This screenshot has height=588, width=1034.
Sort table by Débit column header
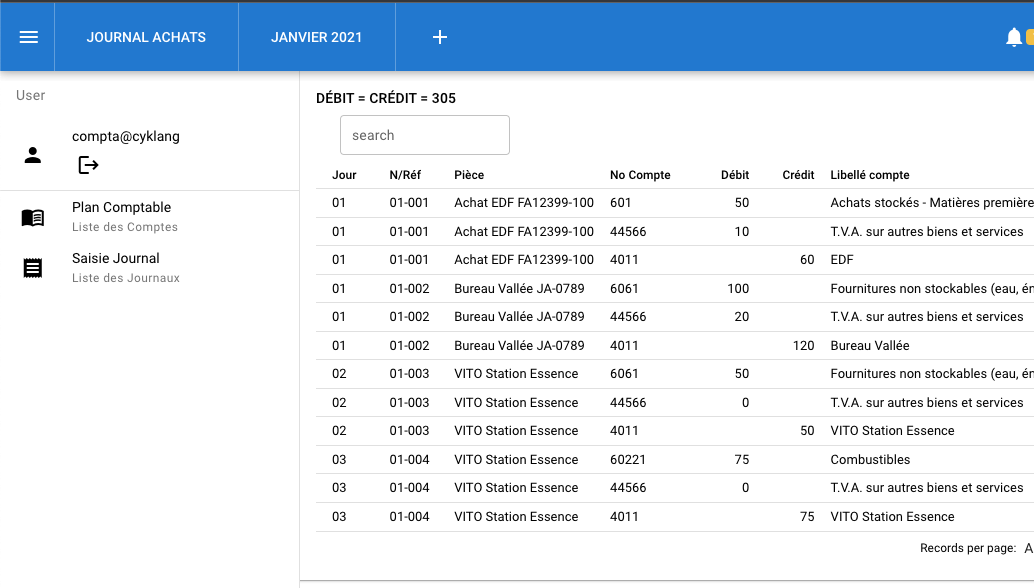[734, 175]
